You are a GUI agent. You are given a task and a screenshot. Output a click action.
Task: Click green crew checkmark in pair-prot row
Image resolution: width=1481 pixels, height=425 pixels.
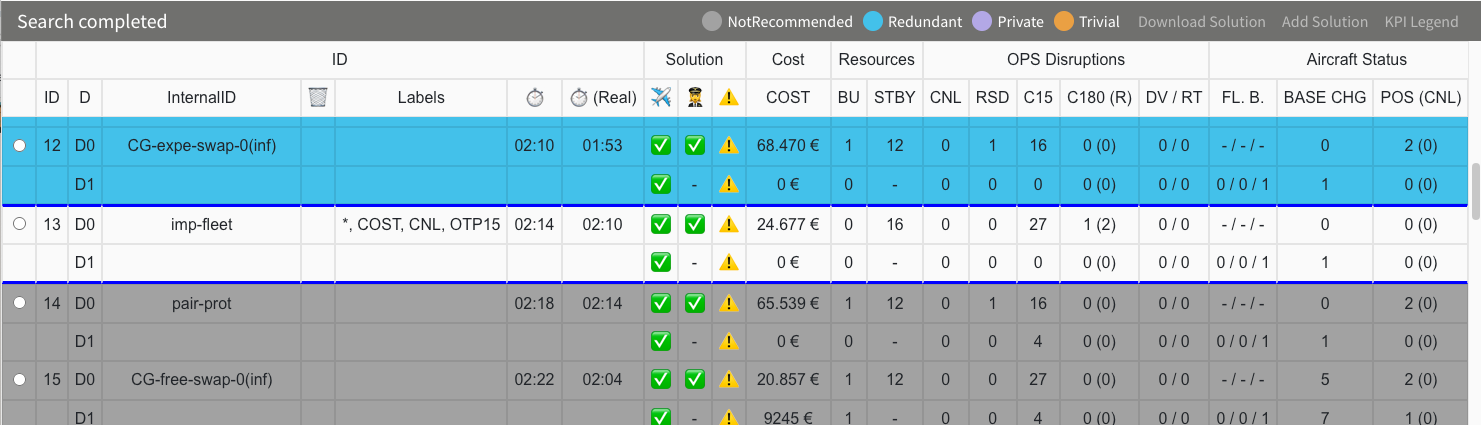coord(695,303)
